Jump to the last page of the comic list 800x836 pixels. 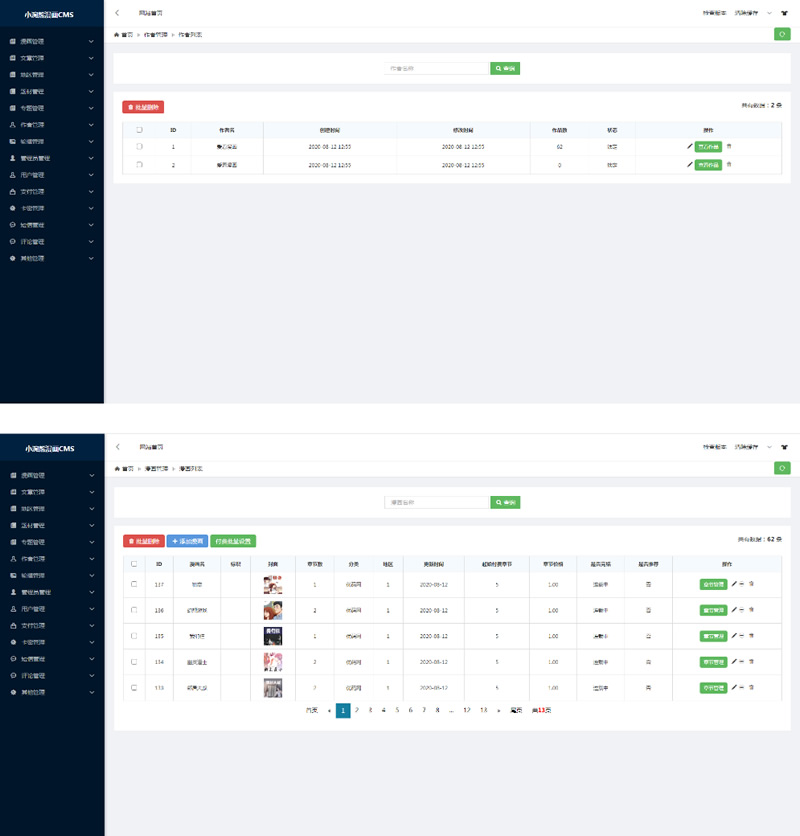tap(516, 710)
